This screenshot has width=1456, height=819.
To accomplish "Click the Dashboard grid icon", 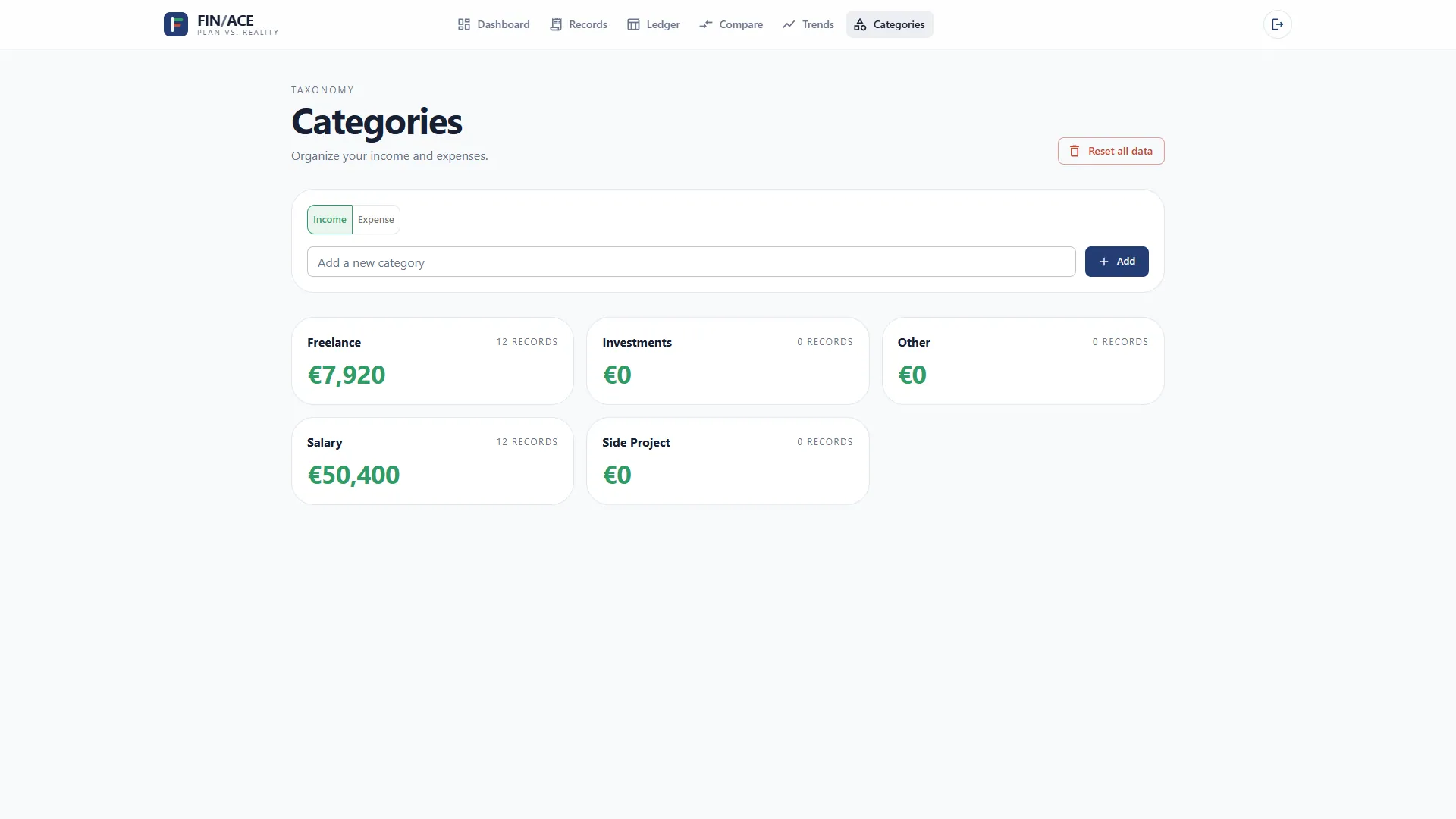I will coord(464,24).
